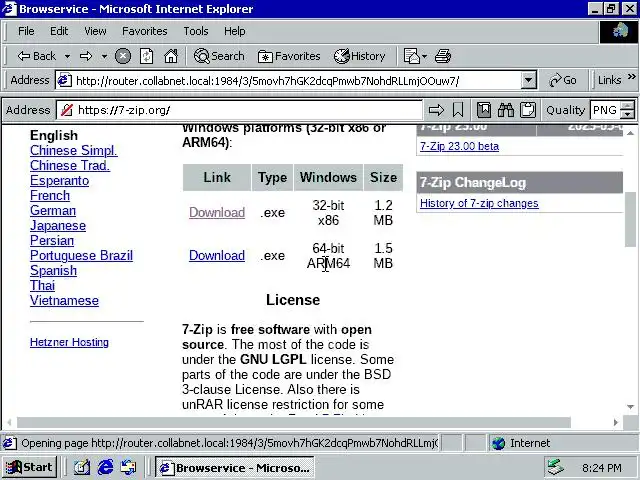Image resolution: width=640 pixels, height=480 pixels.
Task: Click the Home icon in toolbar
Action: (x=171, y=56)
